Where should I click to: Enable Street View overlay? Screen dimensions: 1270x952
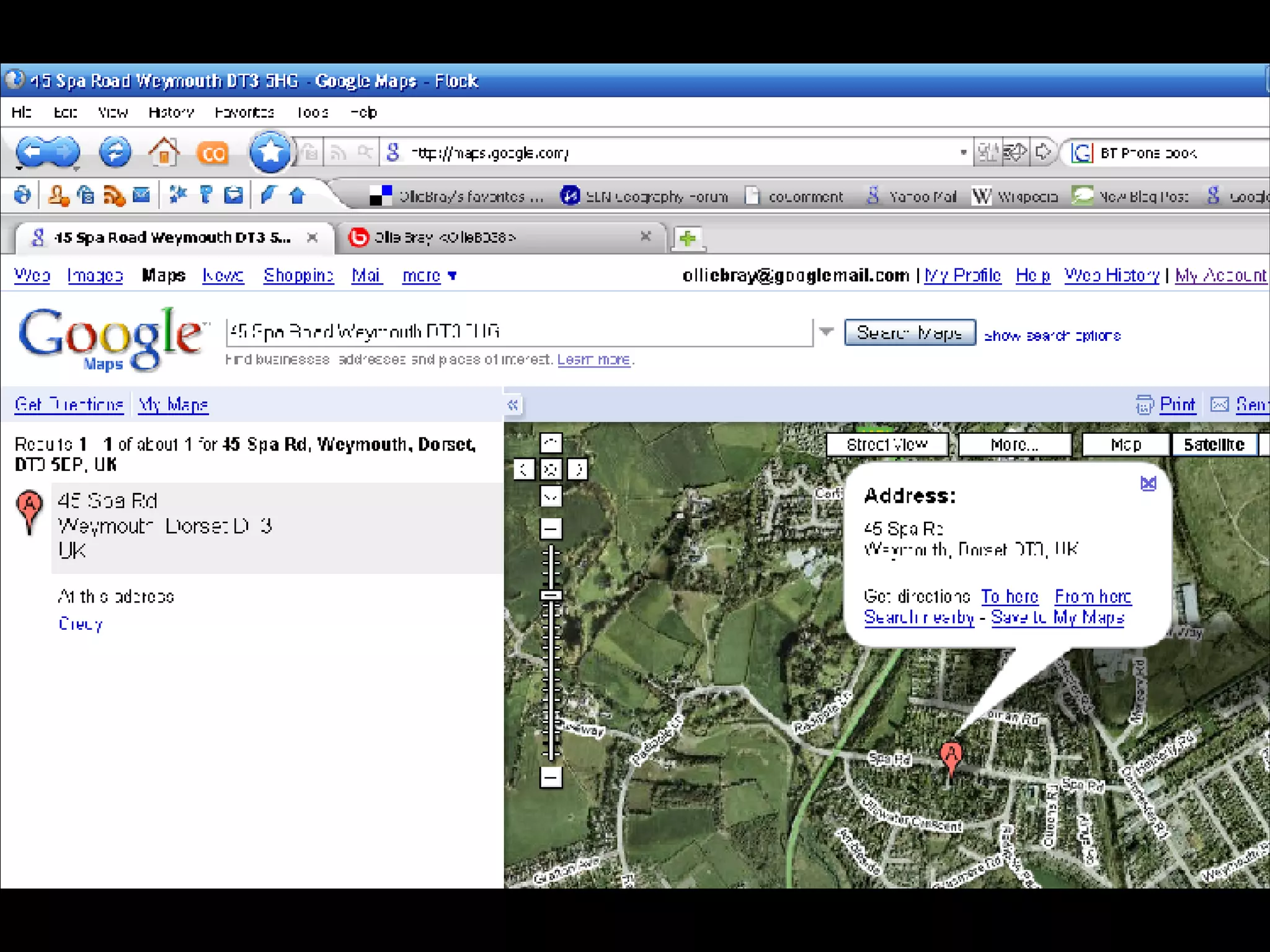tap(887, 444)
